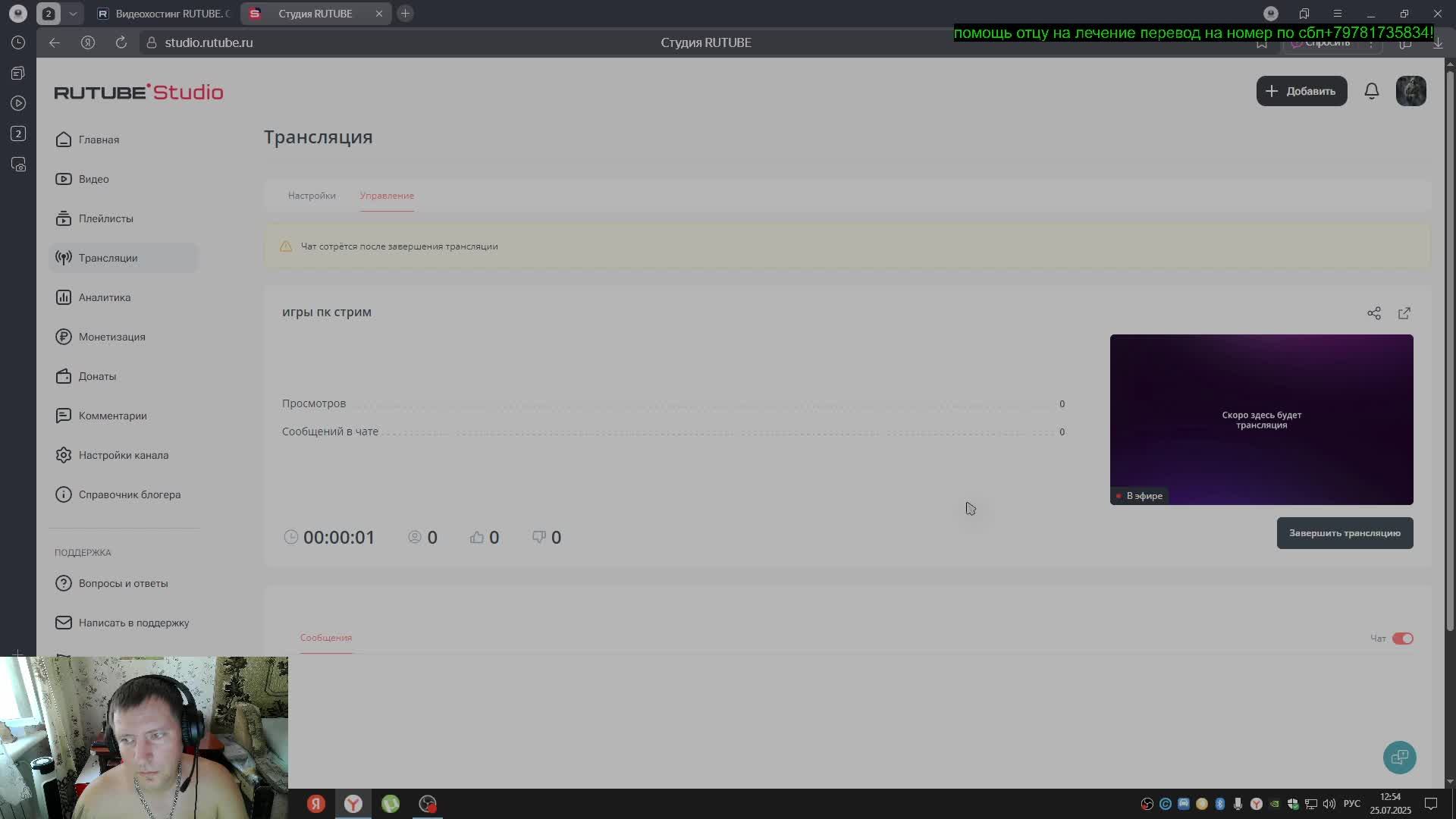Click the share stream icon
This screenshot has height=819, width=1456.
[x=1373, y=313]
